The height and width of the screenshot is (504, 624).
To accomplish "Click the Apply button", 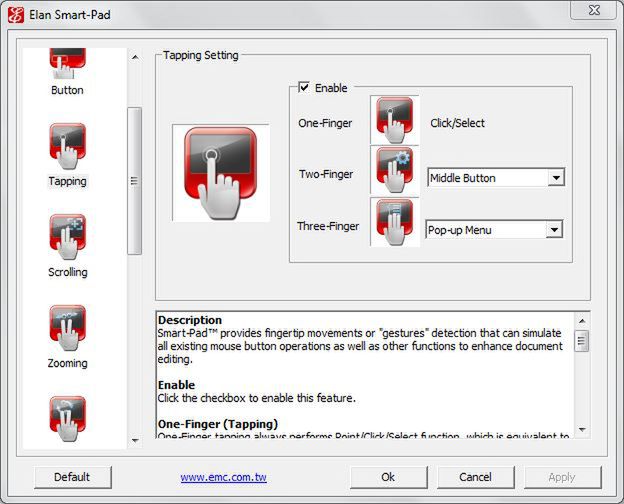I will pyautogui.click(x=562, y=477).
